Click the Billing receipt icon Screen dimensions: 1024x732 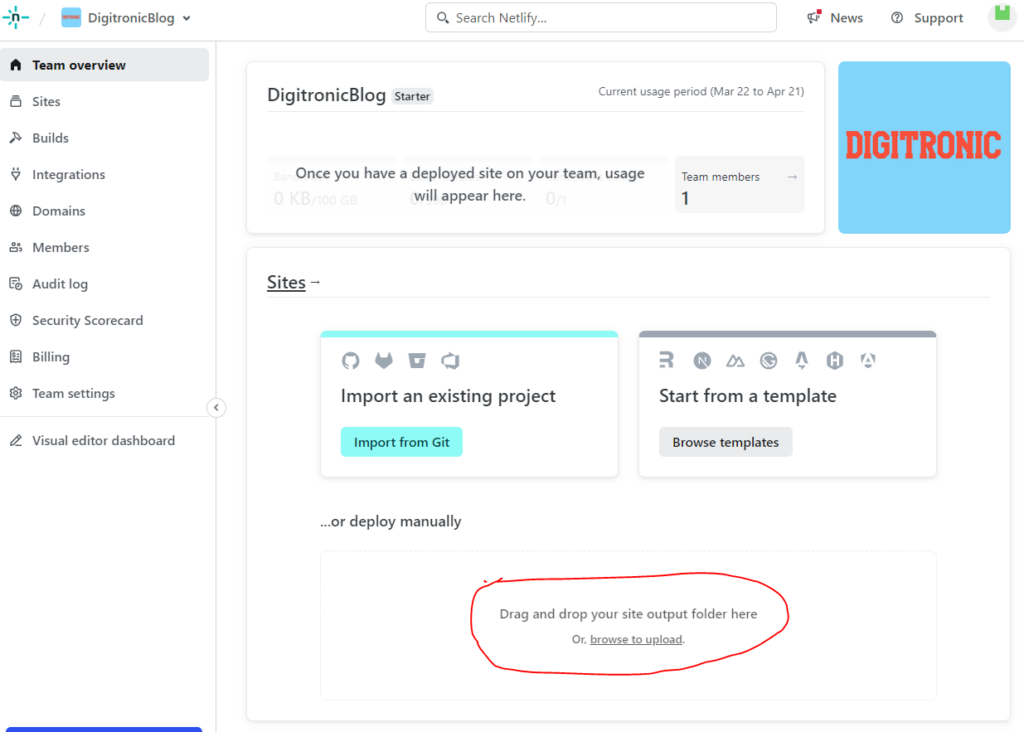(x=16, y=357)
